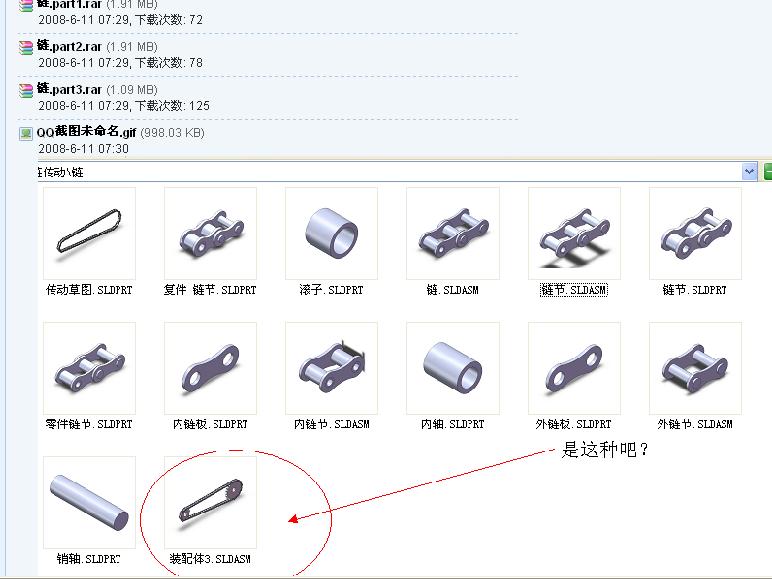Select the 滚子.SLDPRT roller thumbnail
This screenshot has height=579, width=772.
[x=331, y=233]
